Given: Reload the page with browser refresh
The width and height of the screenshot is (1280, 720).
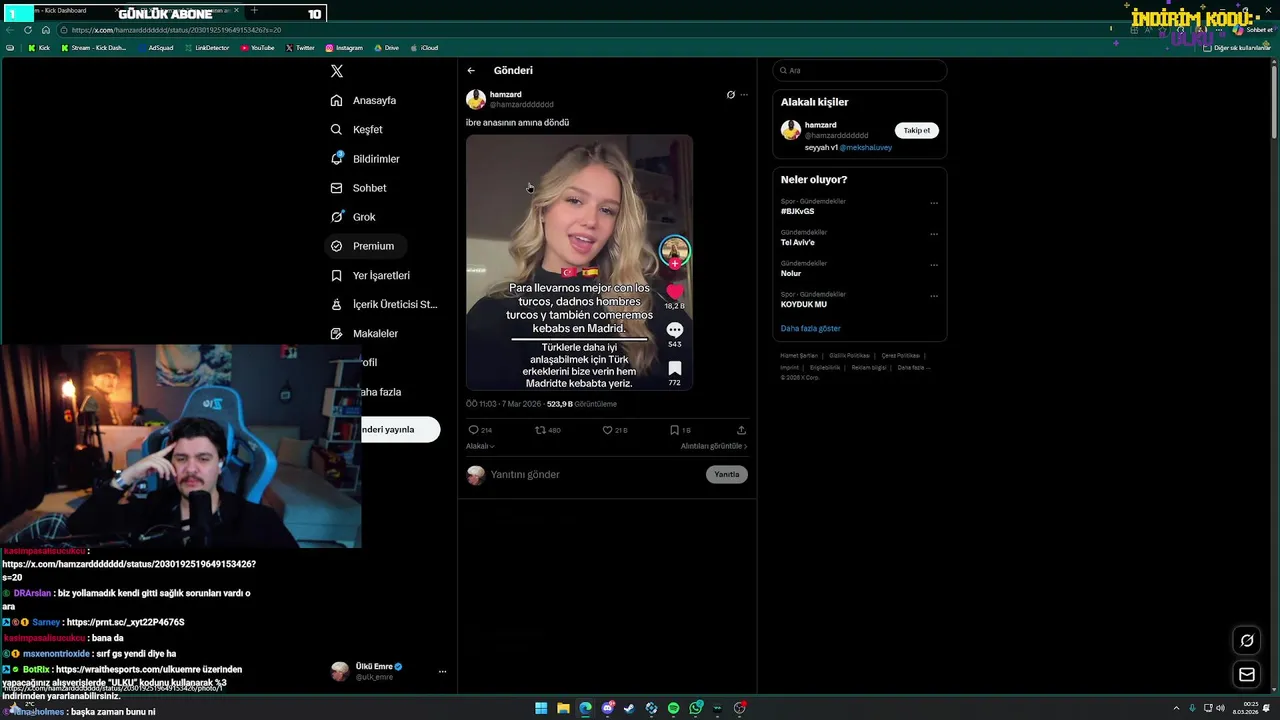Looking at the screenshot, I should [30, 30].
